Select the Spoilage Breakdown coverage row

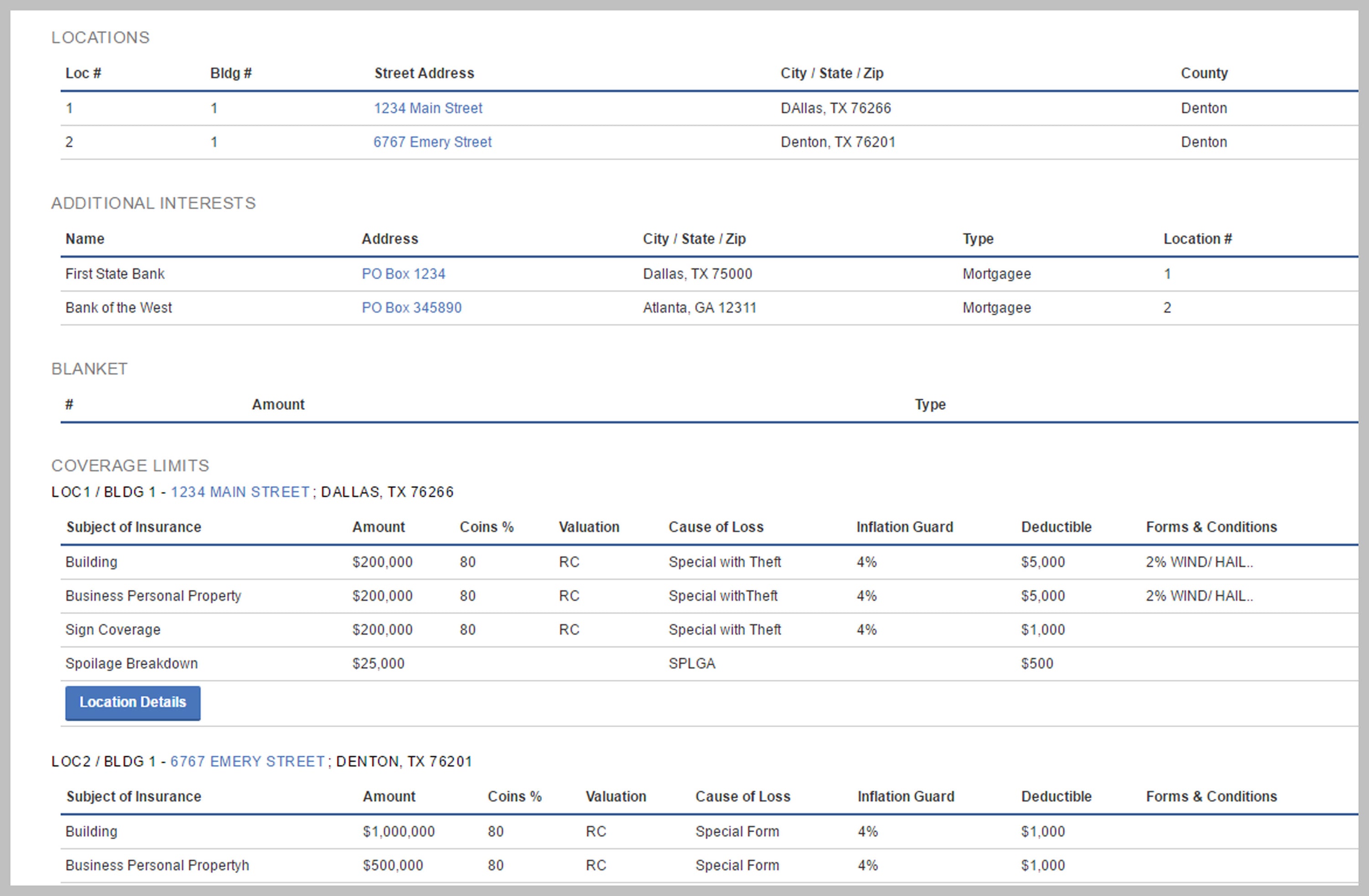131,664
